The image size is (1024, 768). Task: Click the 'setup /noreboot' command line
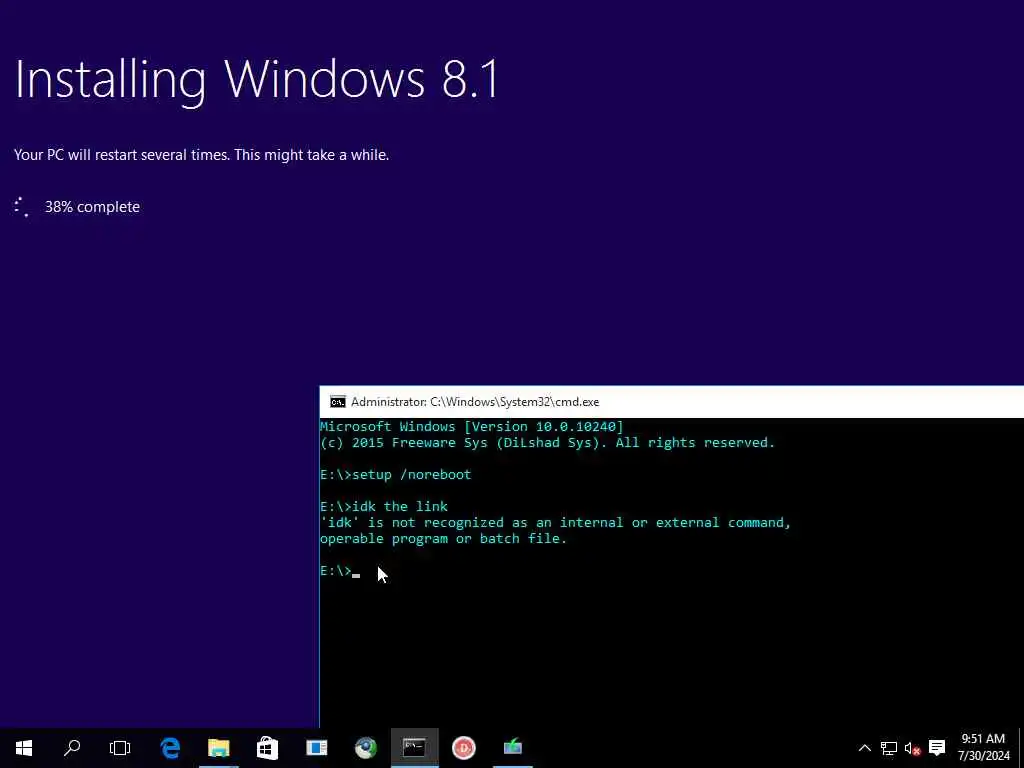pyautogui.click(x=396, y=475)
